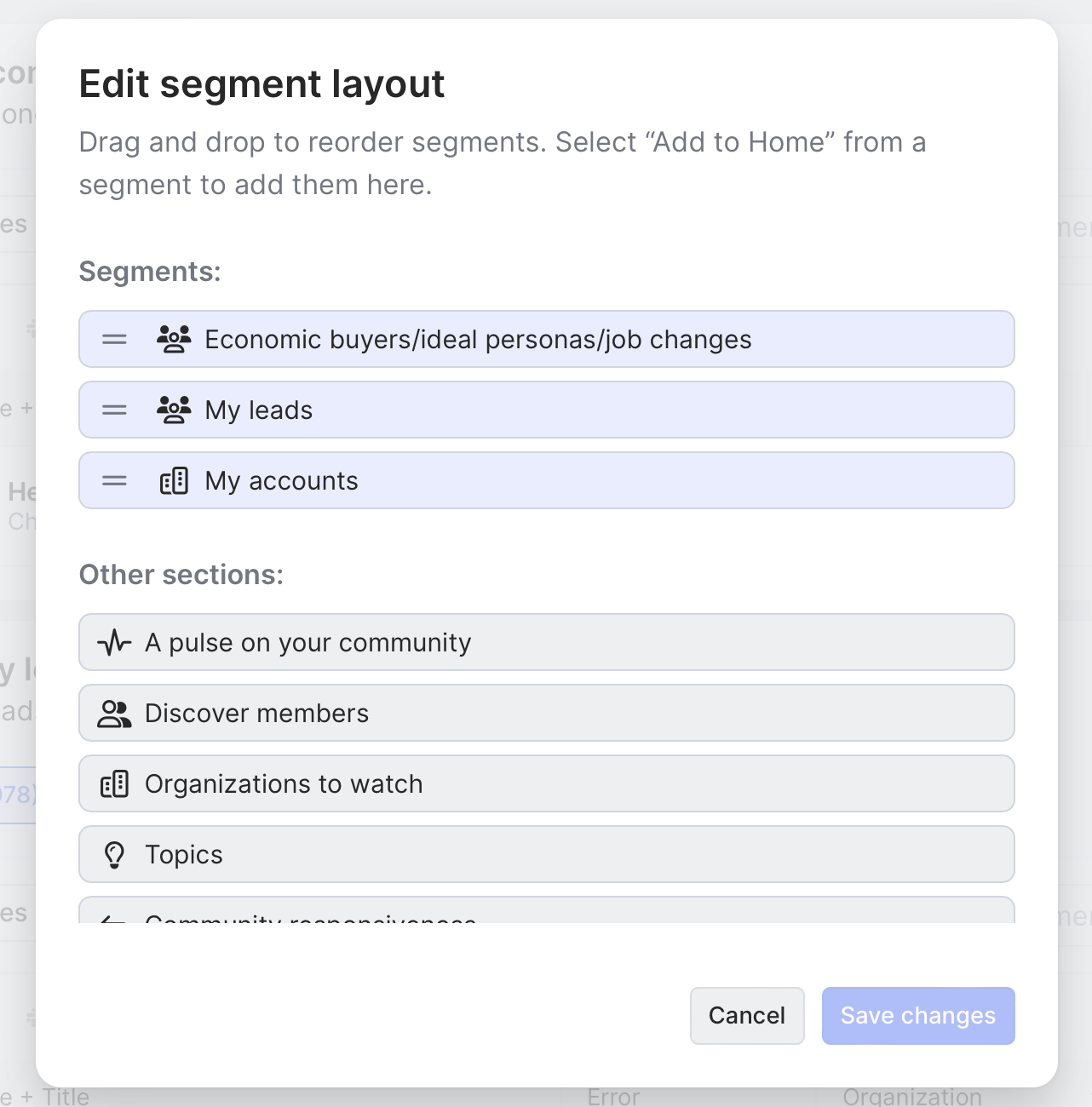Click the My leads drag handle
Image resolution: width=1092 pixels, height=1107 pixels.
click(114, 410)
